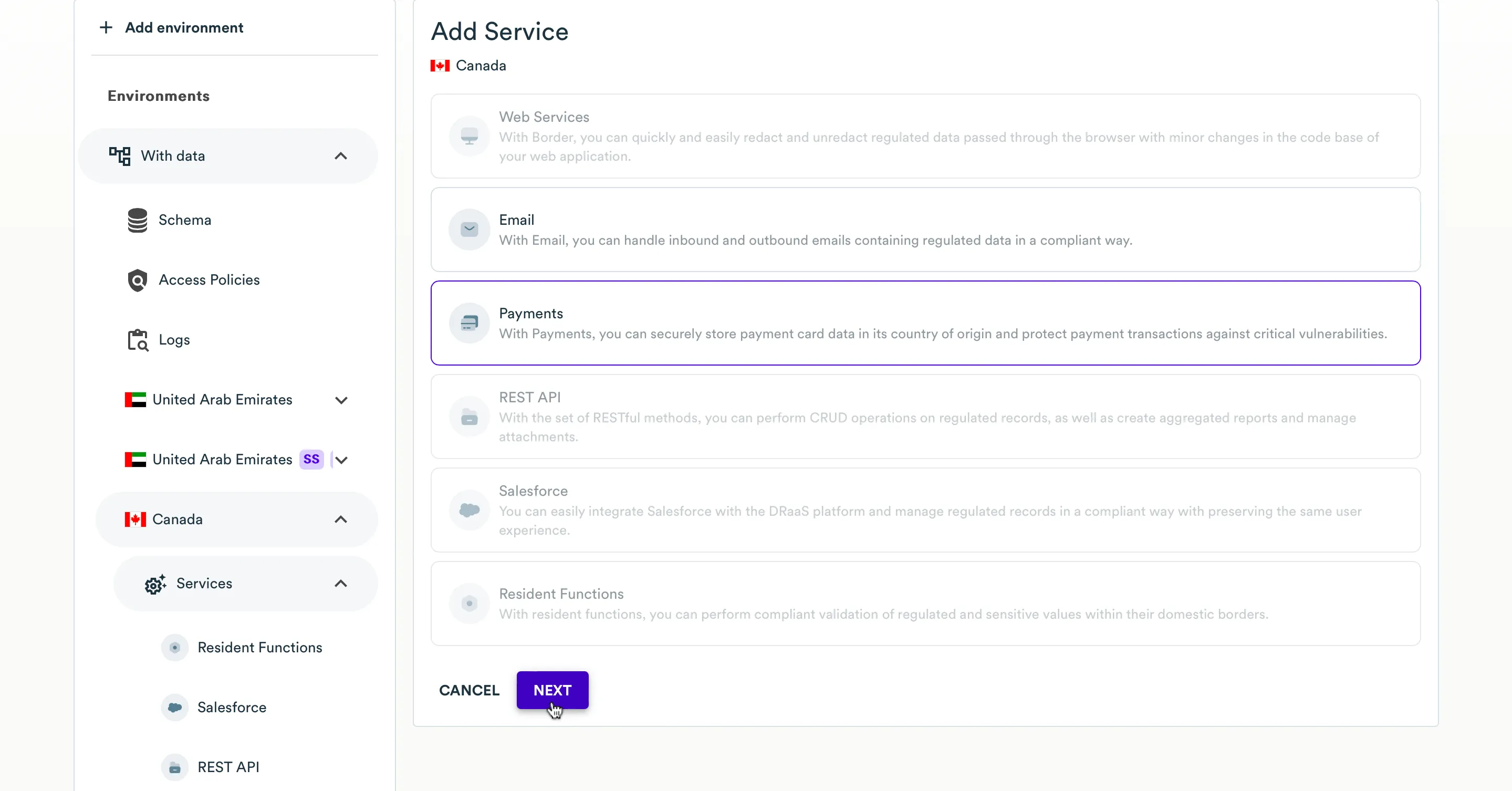Click the Schema database icon
Screen dimensions: 1512x791
[x=138, y=220]
